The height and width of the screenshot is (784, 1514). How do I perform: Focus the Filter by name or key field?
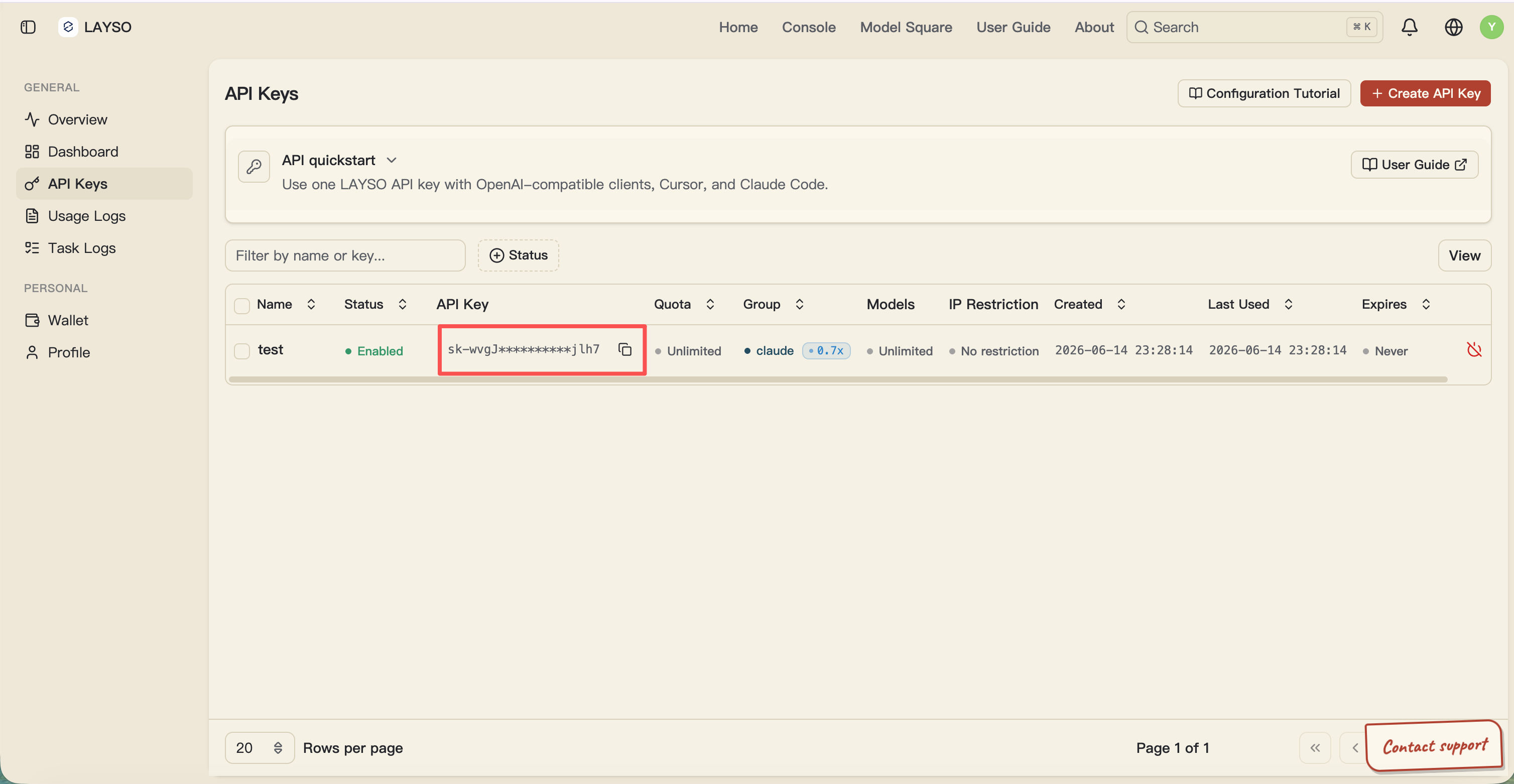(345, 255)
